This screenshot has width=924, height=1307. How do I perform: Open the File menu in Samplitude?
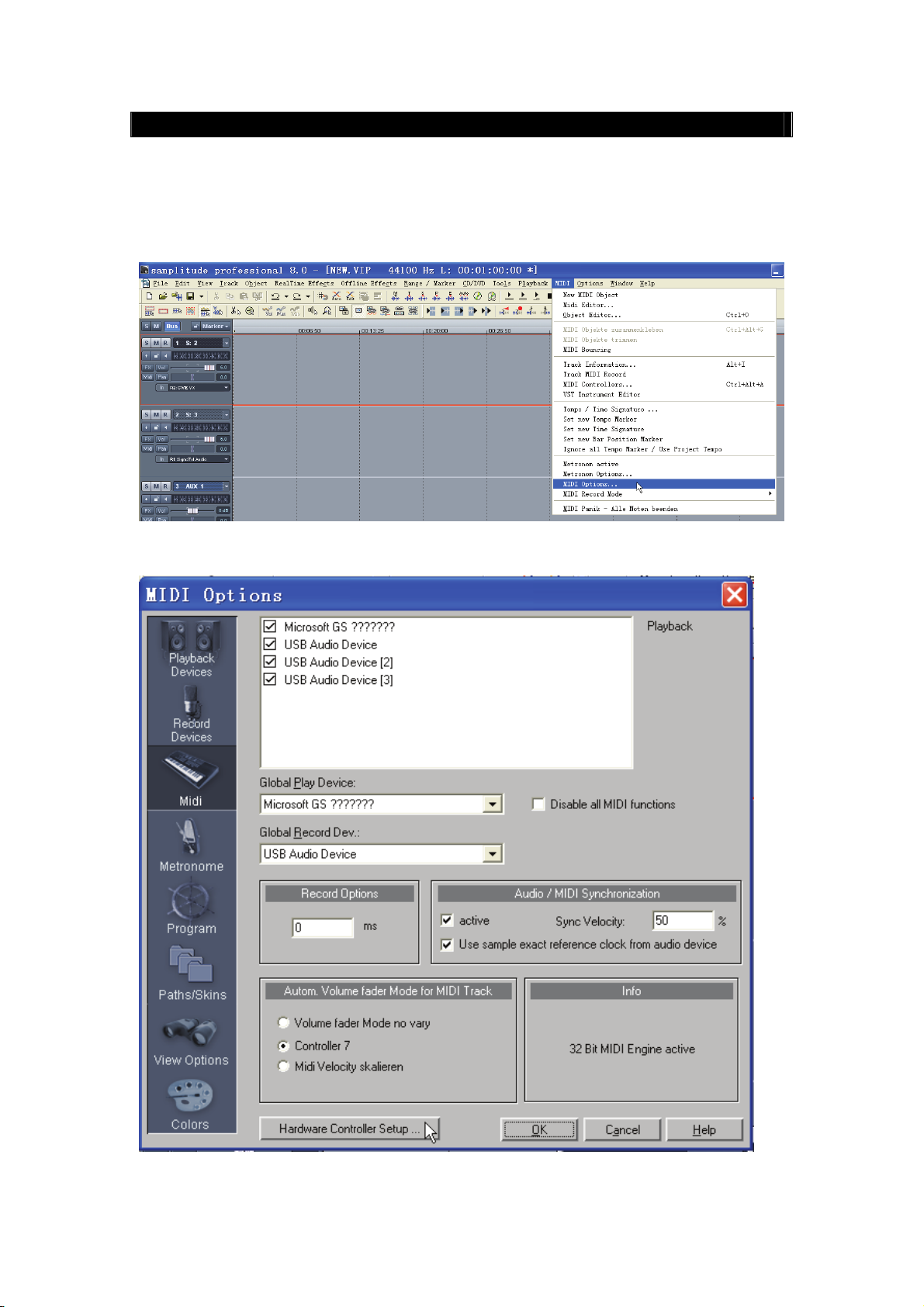pos(160,283)
